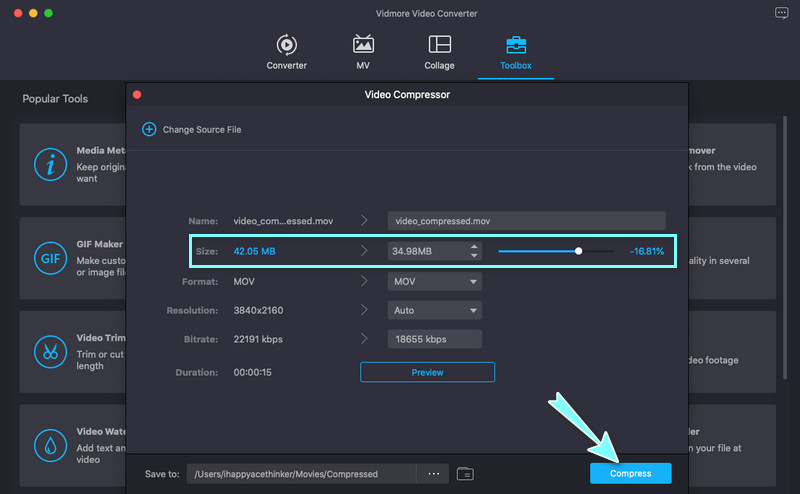Select the Video Trimmer scissors icon
800x494 pixels.
pyautogui.click(x=49, y=351)
